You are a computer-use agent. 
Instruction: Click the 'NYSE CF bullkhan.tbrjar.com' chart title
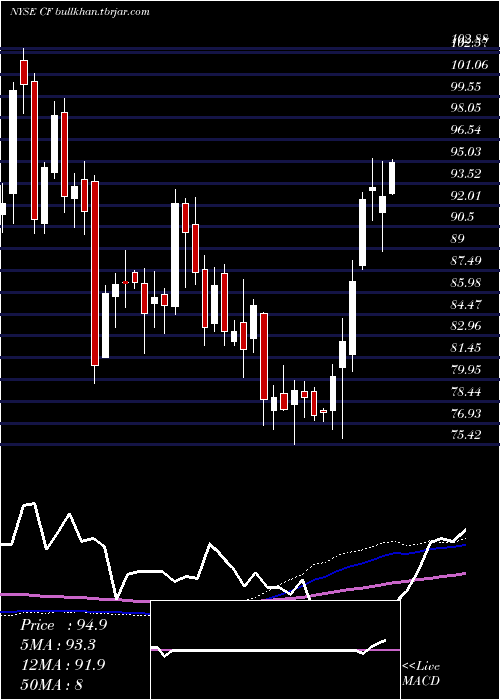pos(79,12)
